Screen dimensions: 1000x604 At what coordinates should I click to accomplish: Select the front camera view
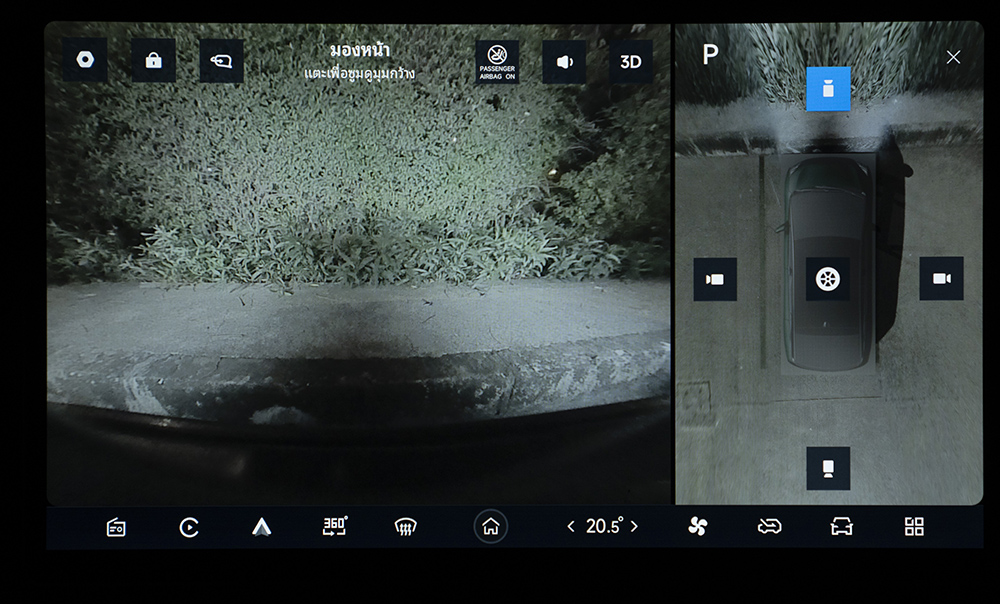click(828, 89)
